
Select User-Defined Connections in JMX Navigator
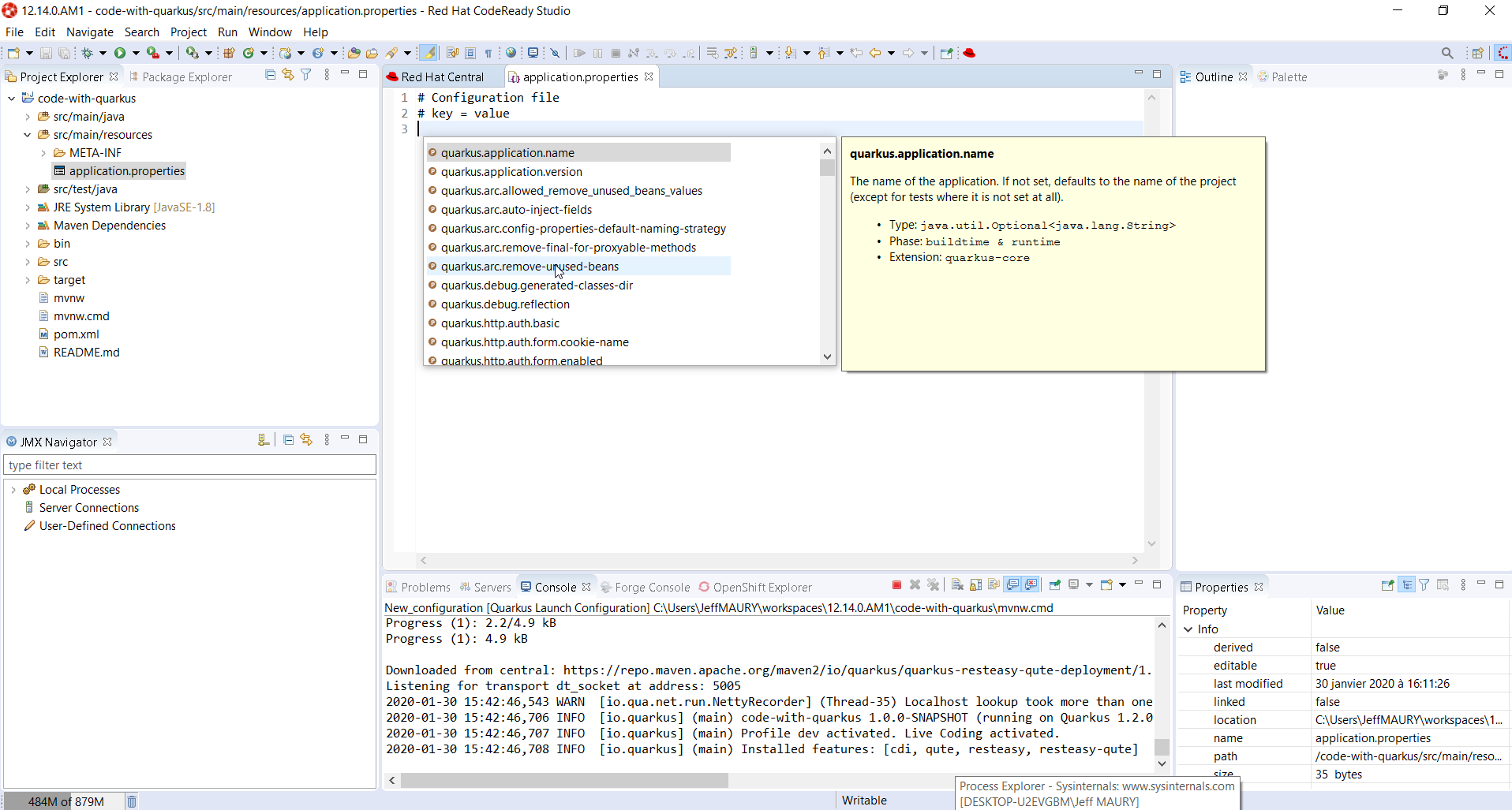[x=107, y=526]
